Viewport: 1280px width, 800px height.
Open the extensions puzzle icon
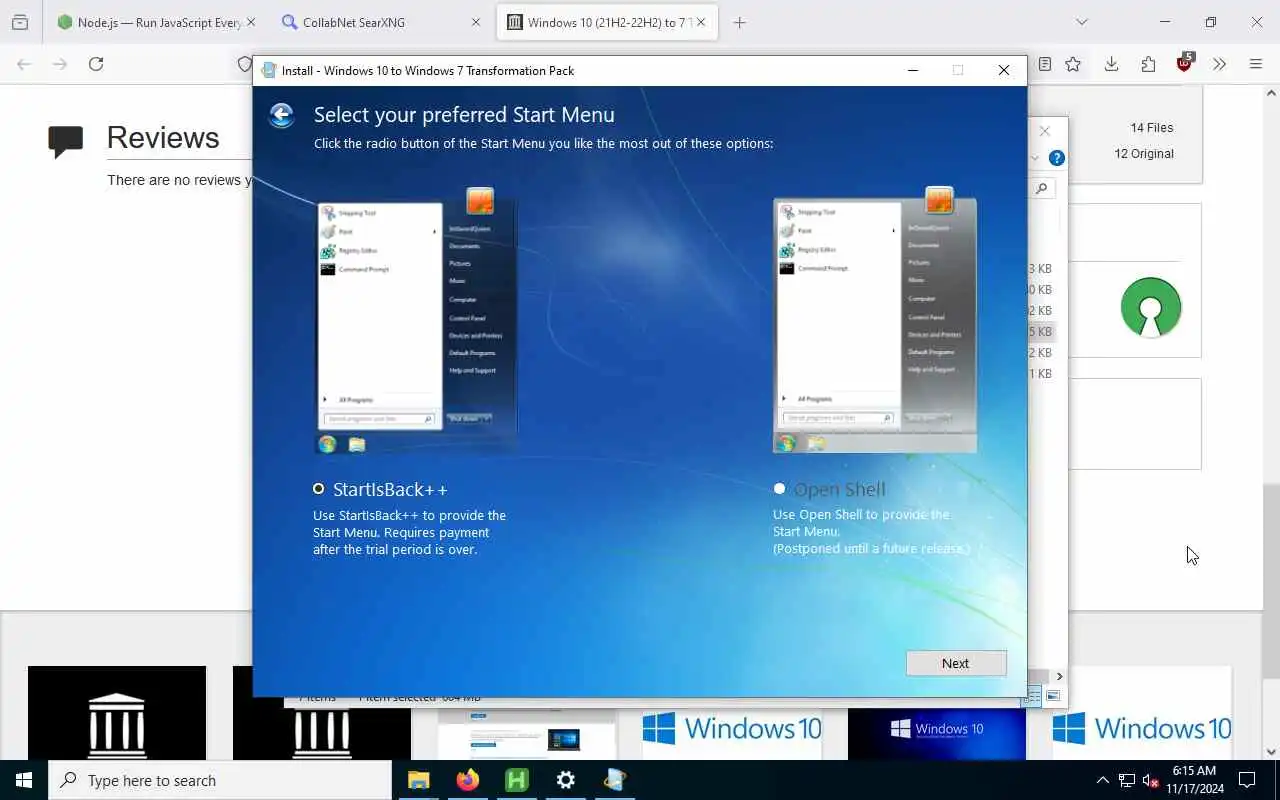coord(1148,64)
